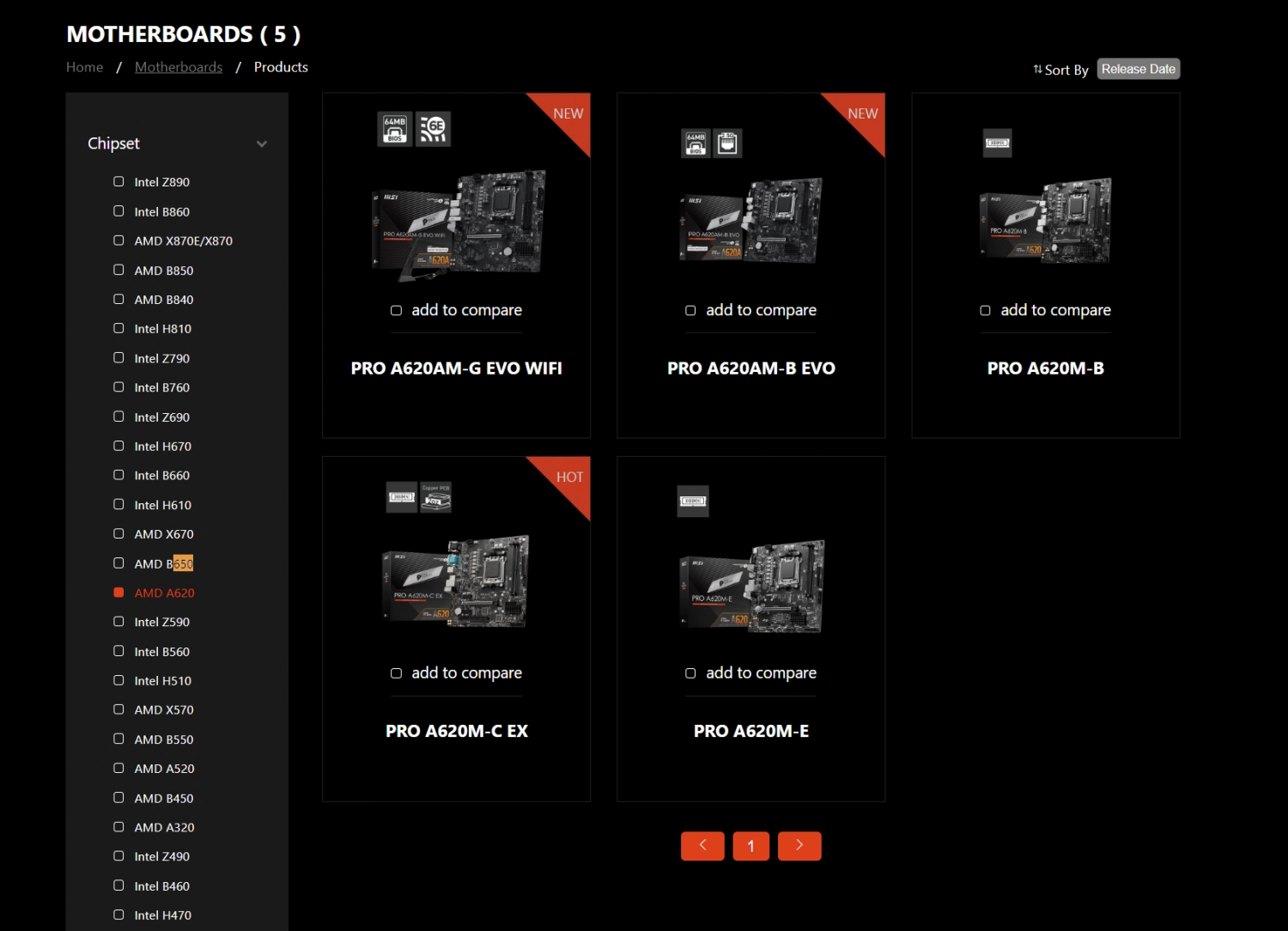Click 64MB BIOS icon on PRO A620AM-B EVO

pos(696,143)
